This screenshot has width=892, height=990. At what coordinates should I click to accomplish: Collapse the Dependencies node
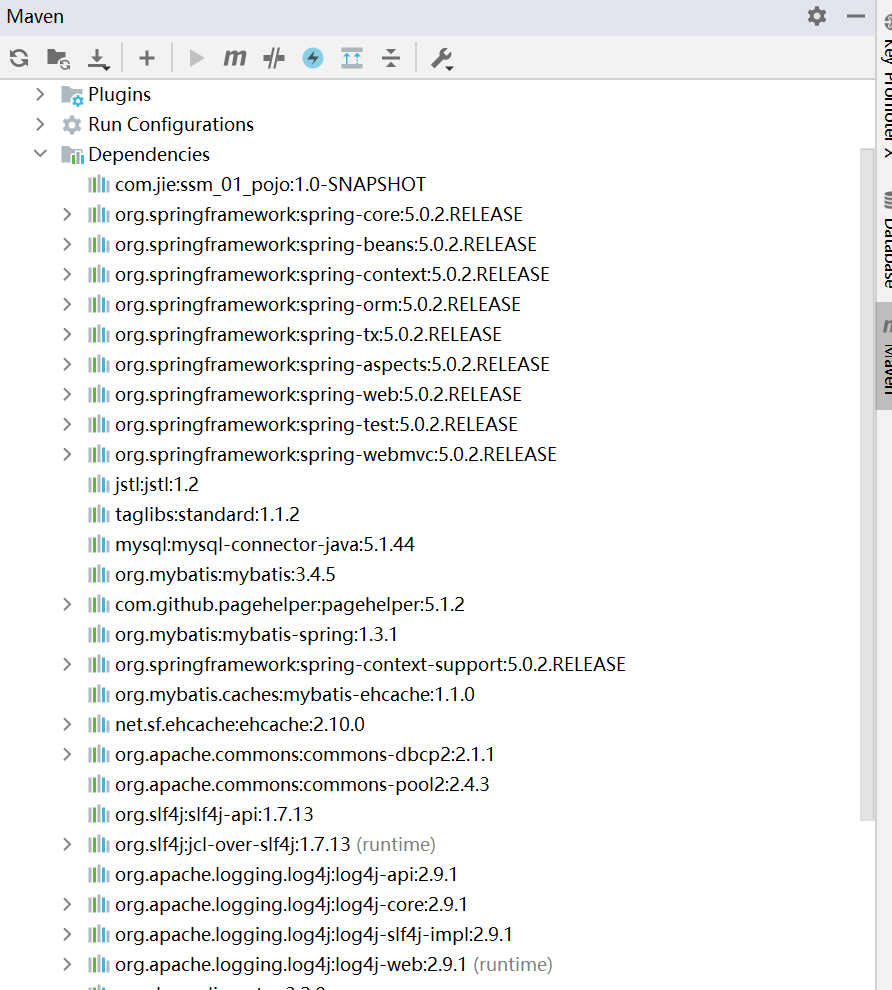coord(40,153)
